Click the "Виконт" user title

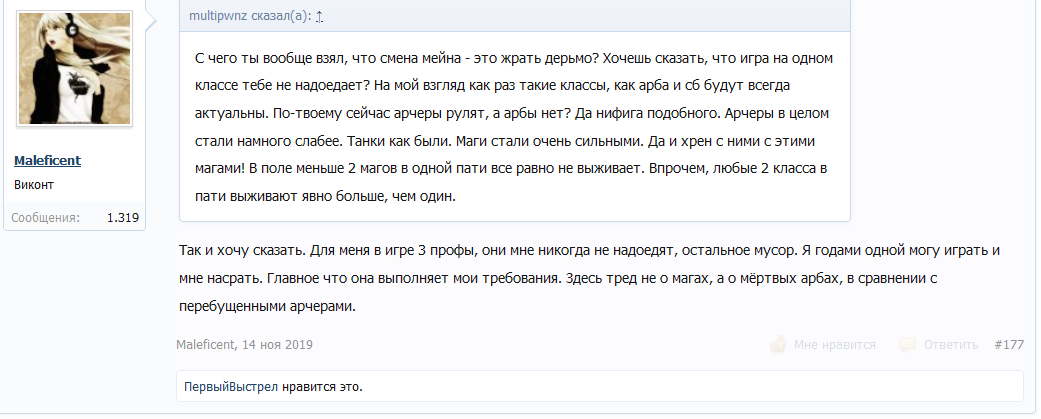tap(34, 185)
